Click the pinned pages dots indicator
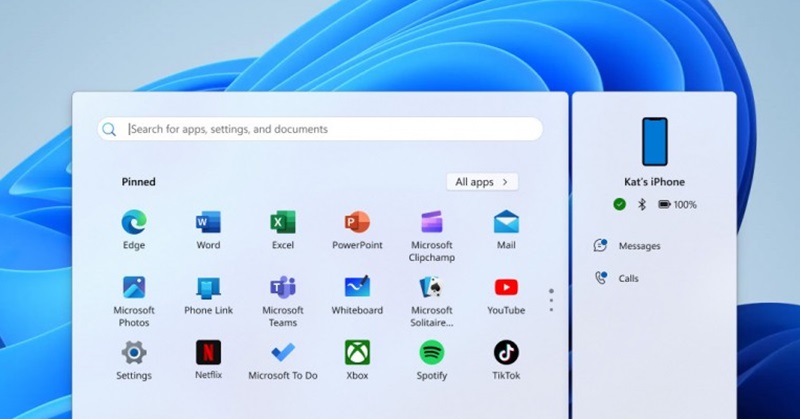The image size is (800, 419). pos(551,301)
